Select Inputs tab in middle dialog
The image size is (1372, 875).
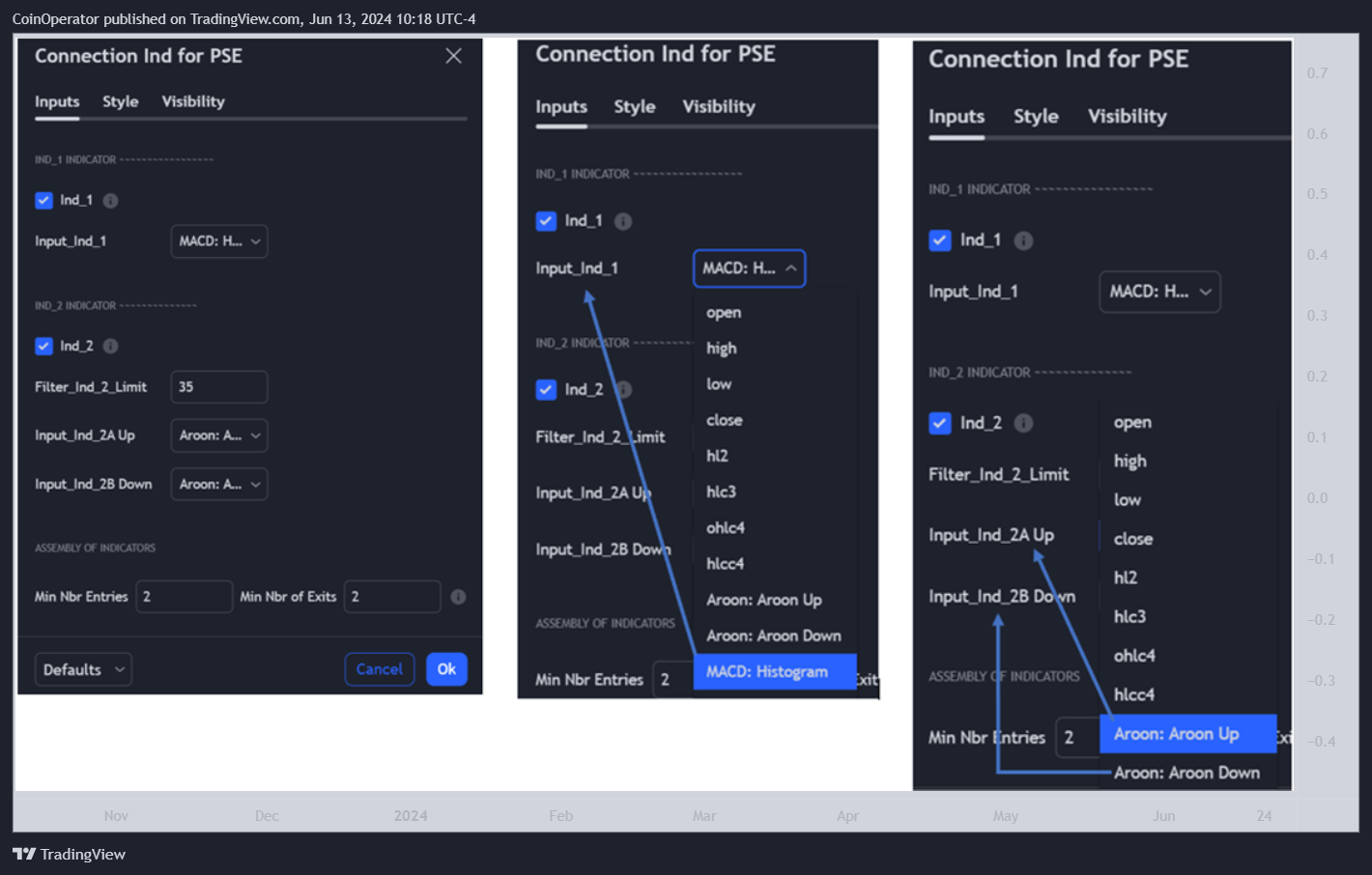(561, 107)
